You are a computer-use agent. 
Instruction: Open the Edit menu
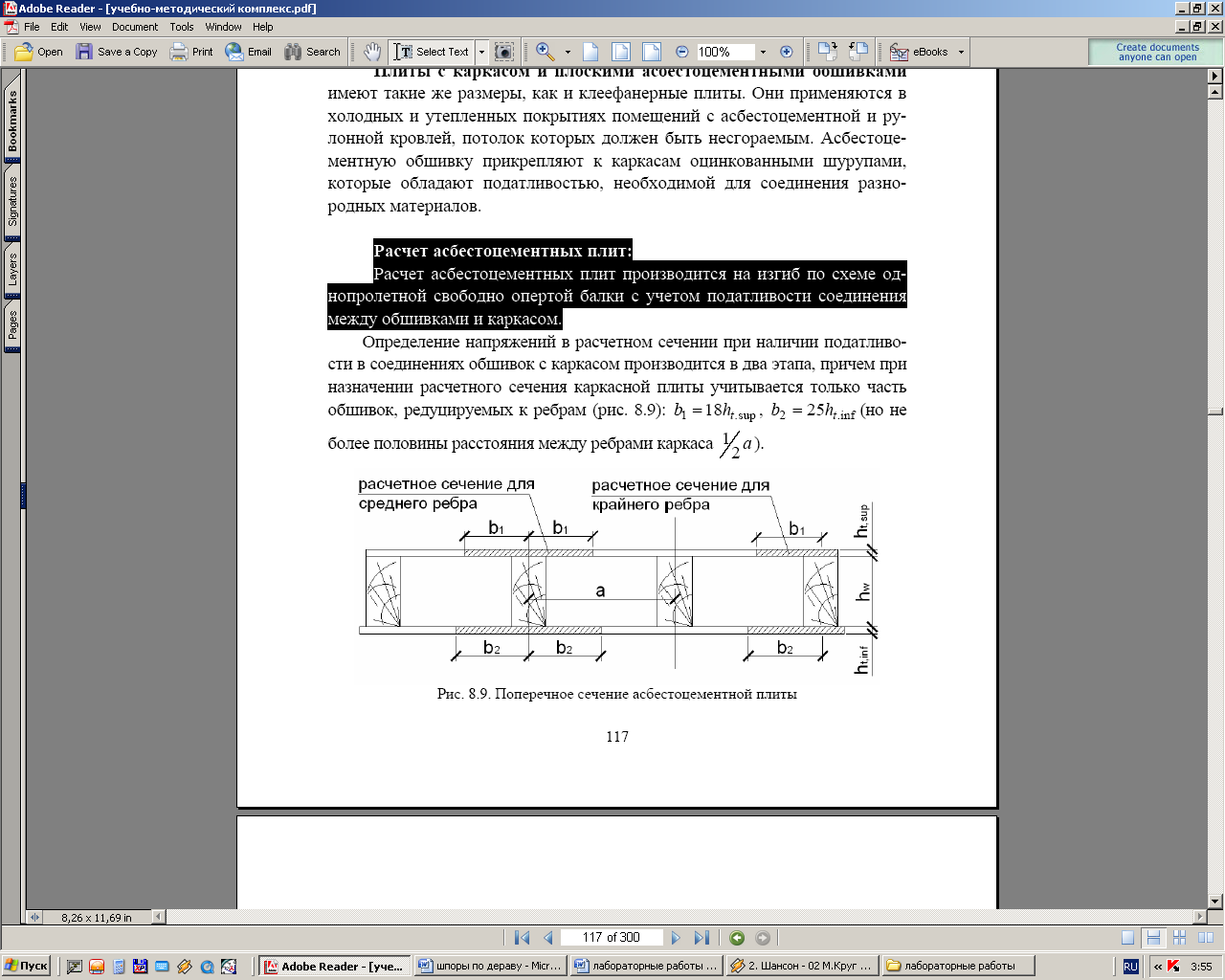(x=59, y=27)
